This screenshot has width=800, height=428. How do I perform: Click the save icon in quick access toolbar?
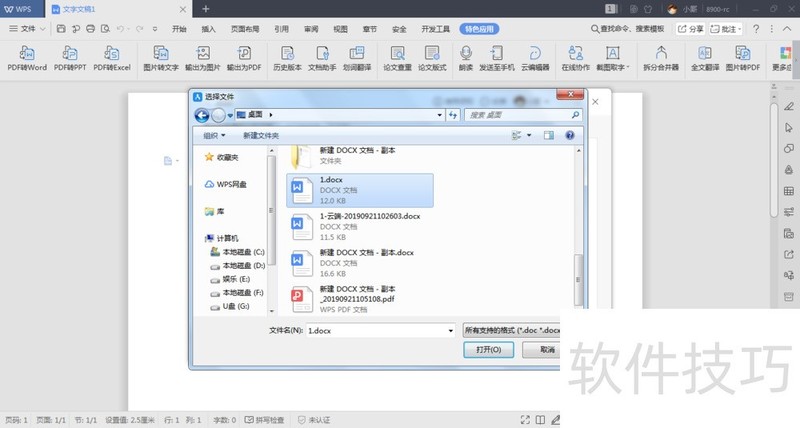(61, 29)
